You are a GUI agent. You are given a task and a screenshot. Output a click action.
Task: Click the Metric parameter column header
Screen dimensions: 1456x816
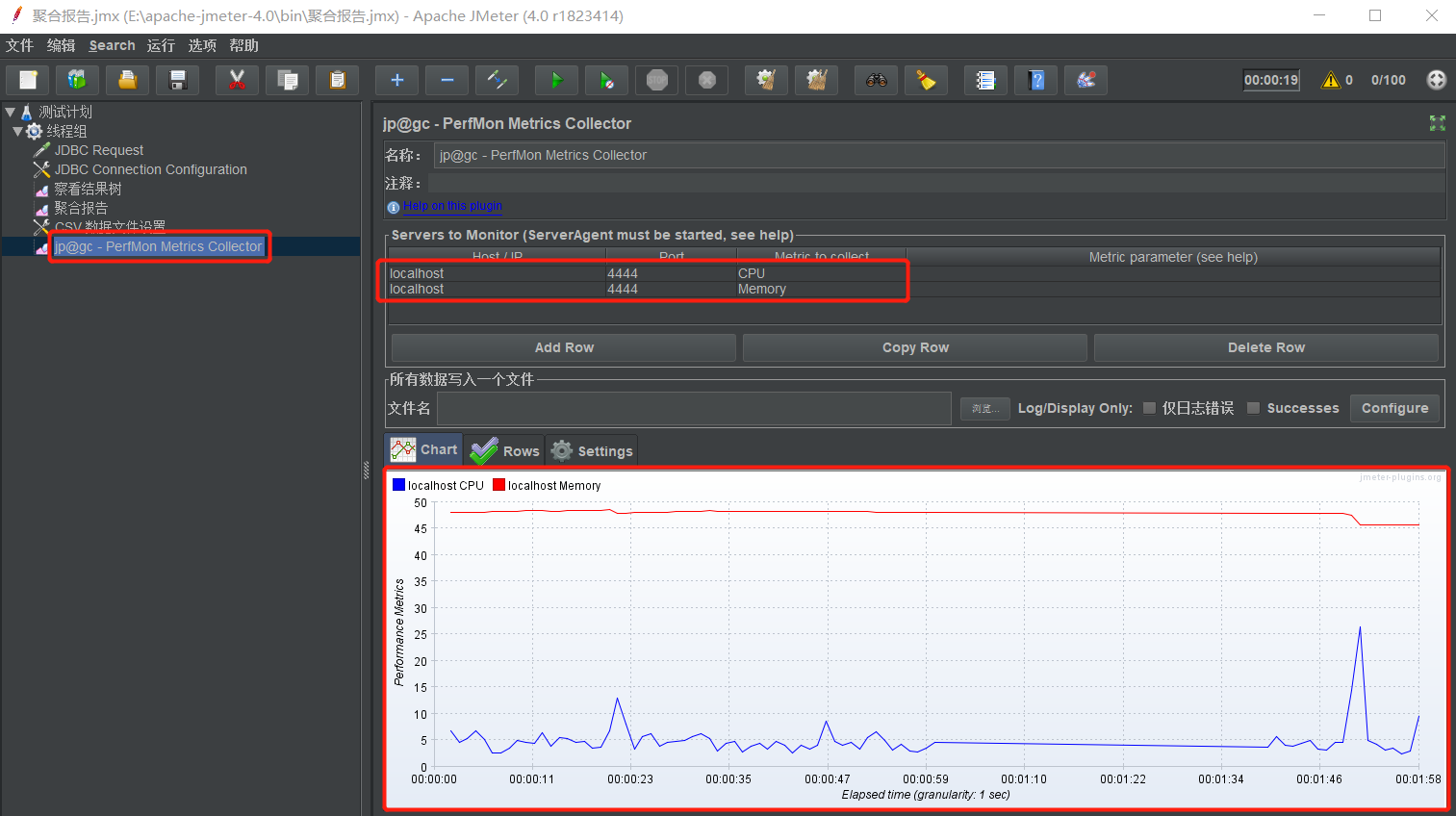pos(1173,257)
